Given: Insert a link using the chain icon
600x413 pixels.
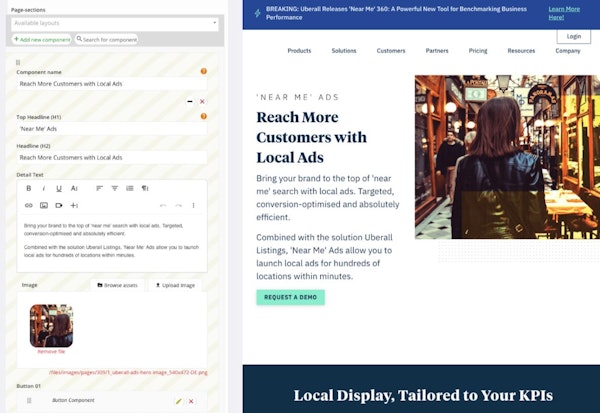Looking at the screenshot, I should (29, 206).
